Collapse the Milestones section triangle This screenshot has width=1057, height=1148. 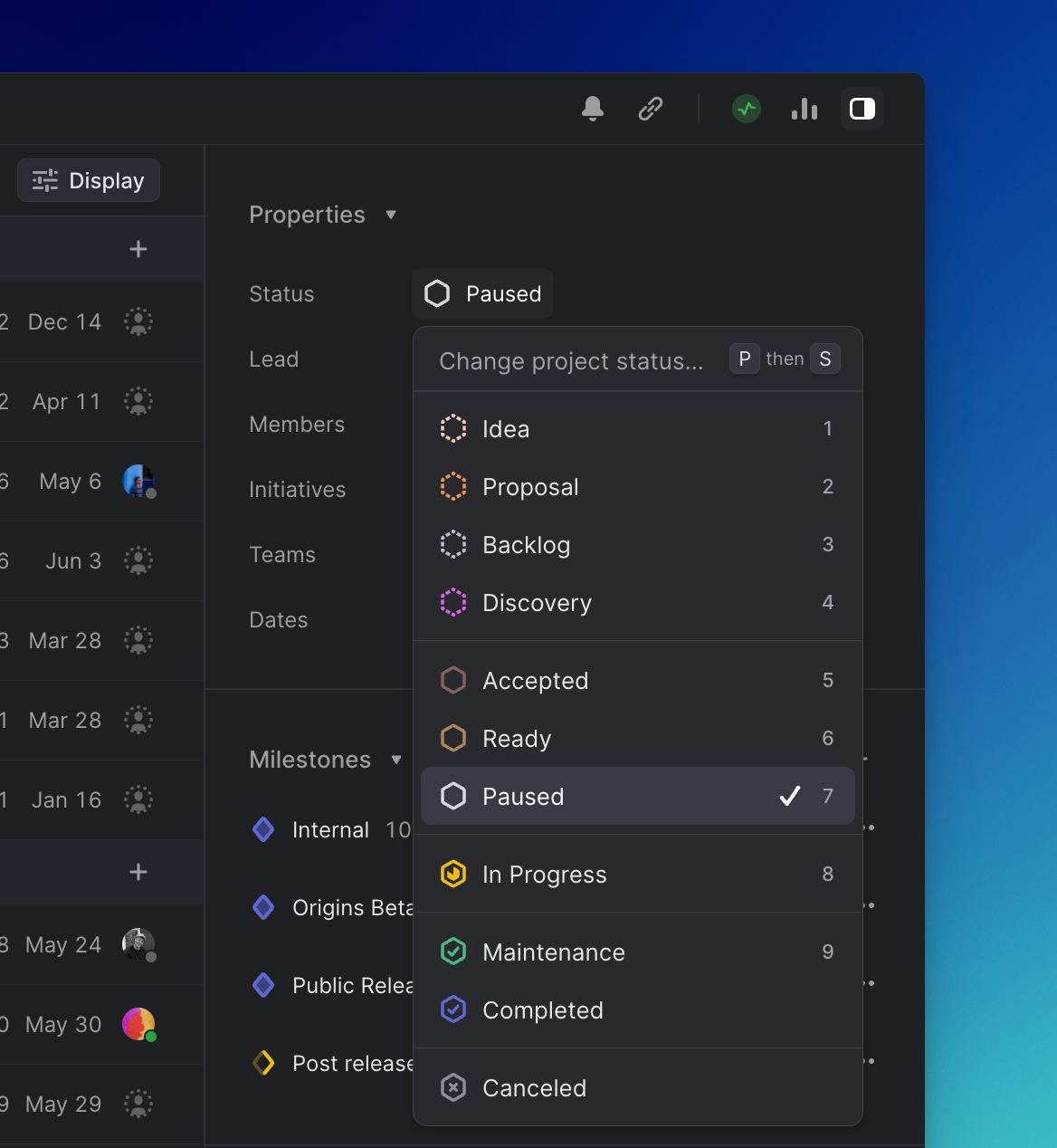(x=396, y=760)
